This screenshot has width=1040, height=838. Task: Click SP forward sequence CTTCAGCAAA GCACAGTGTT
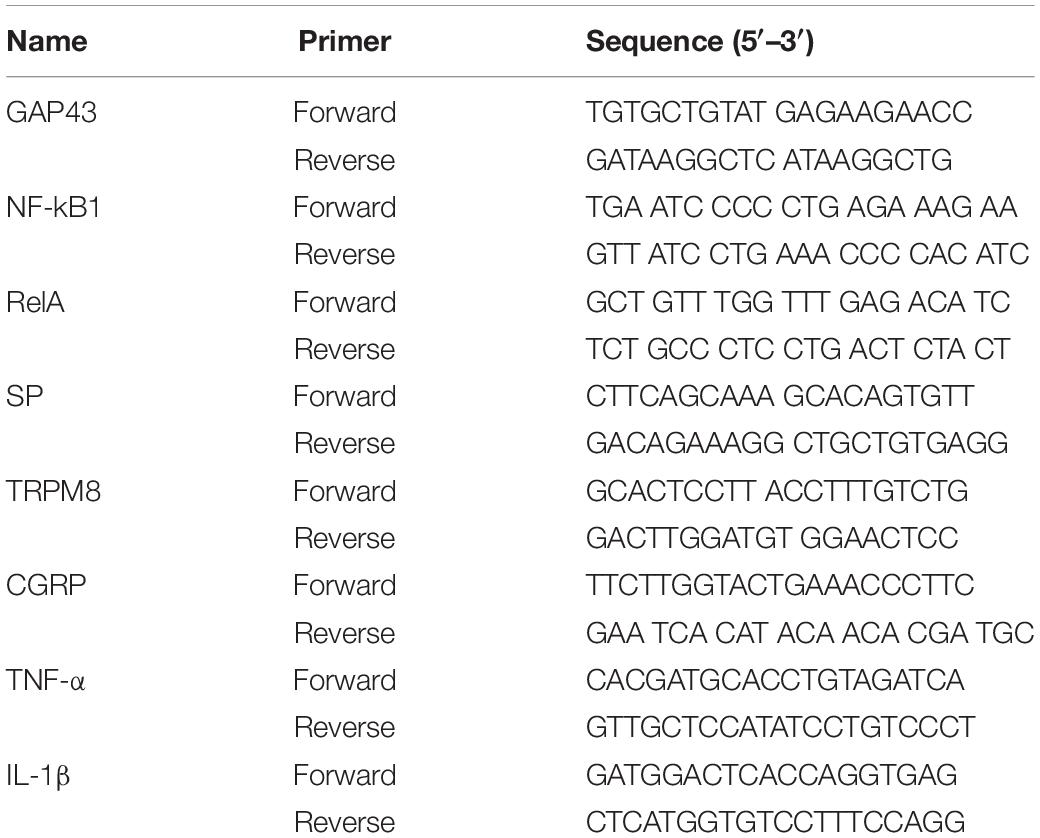[x=780, y=396]
